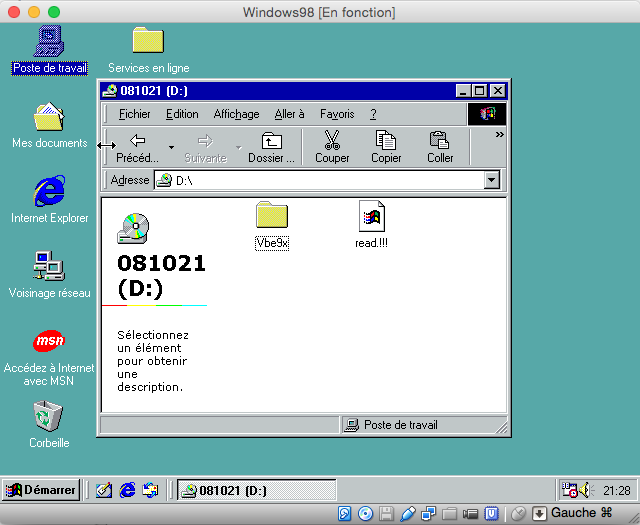Click the keyboard capture down-arrow status icon
This screenshot has width=640, height=525.
click(x=539, y=514)
